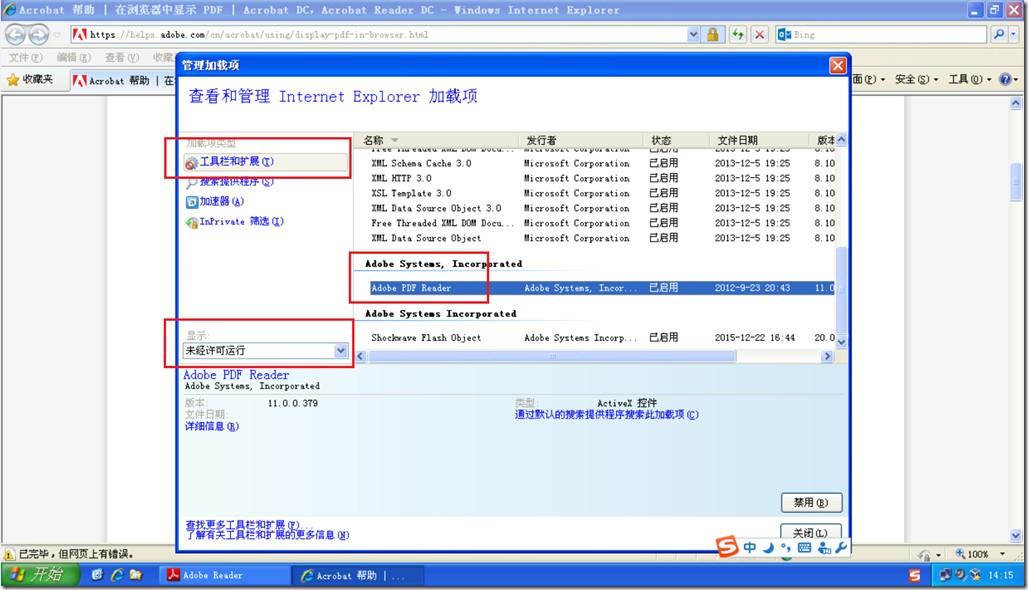The image size is (1028, 590).
Task: Open the folder quick launch icon
Action: coord(135,575)
